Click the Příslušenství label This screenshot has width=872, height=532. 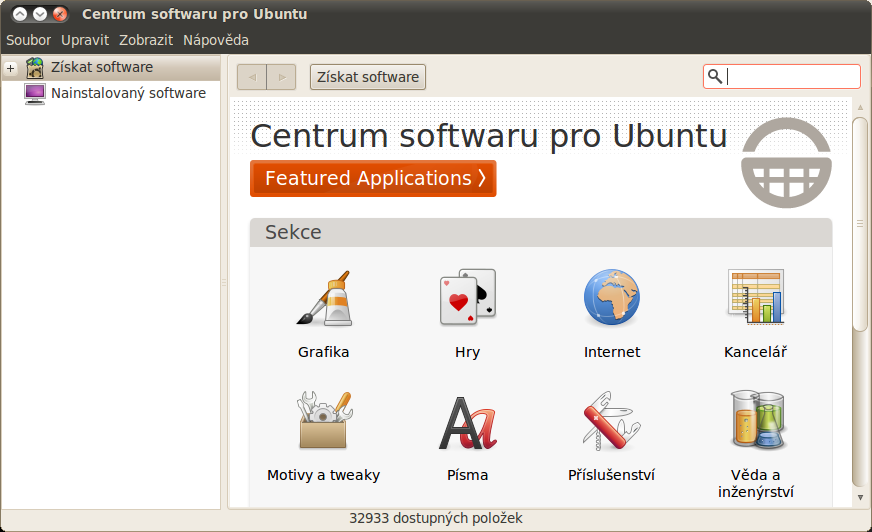tap(611, 475)
